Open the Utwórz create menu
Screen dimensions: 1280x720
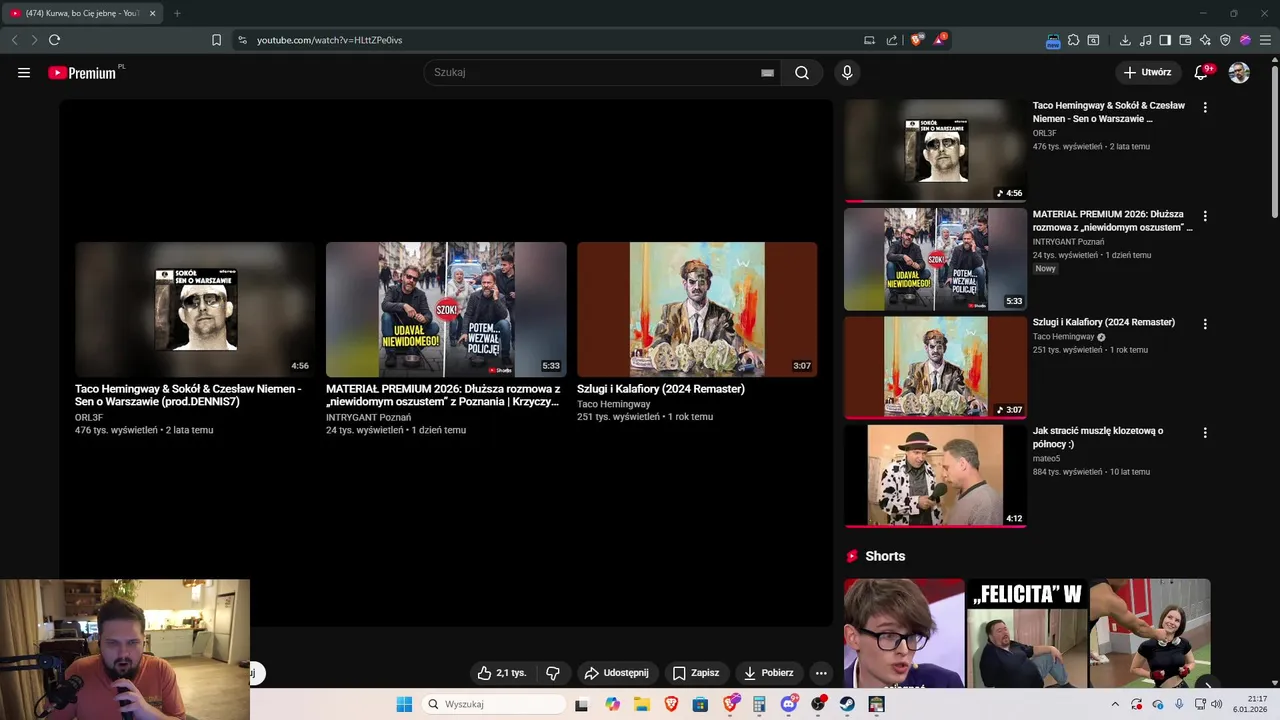click(1147, 72)
